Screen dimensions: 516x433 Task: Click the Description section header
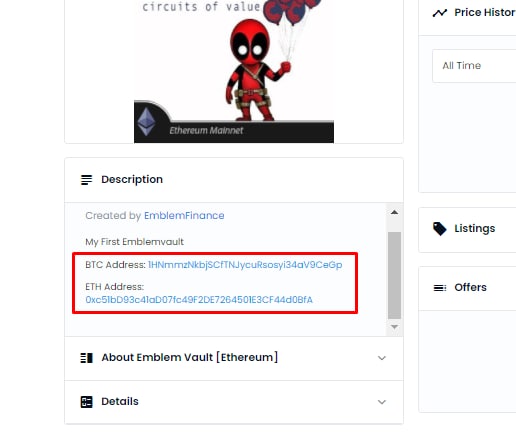[234, 180]
